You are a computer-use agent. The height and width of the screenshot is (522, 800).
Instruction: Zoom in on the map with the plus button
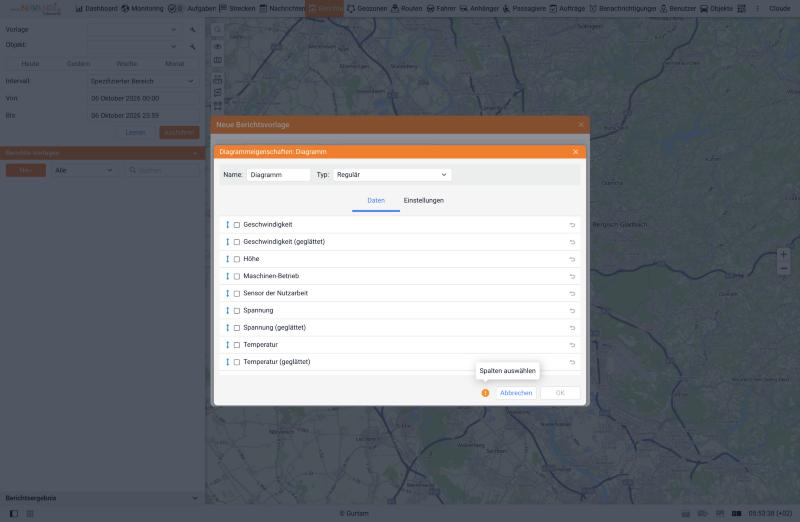pos(784,254)
